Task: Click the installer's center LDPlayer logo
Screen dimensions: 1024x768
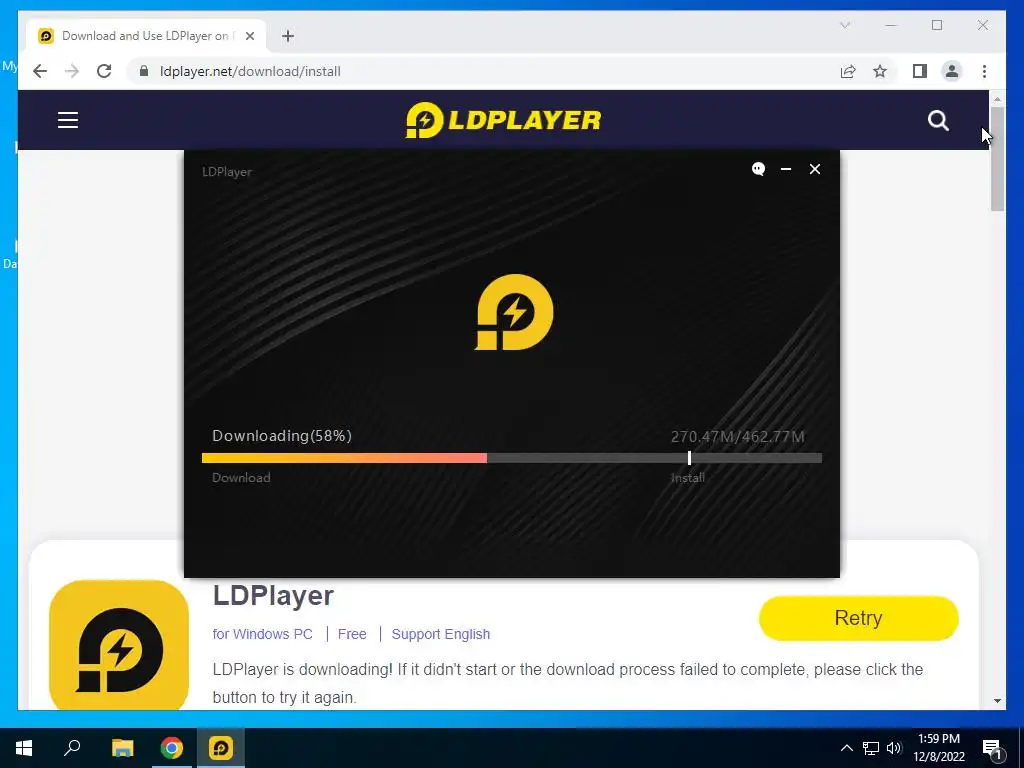Action: coord(513,312)
